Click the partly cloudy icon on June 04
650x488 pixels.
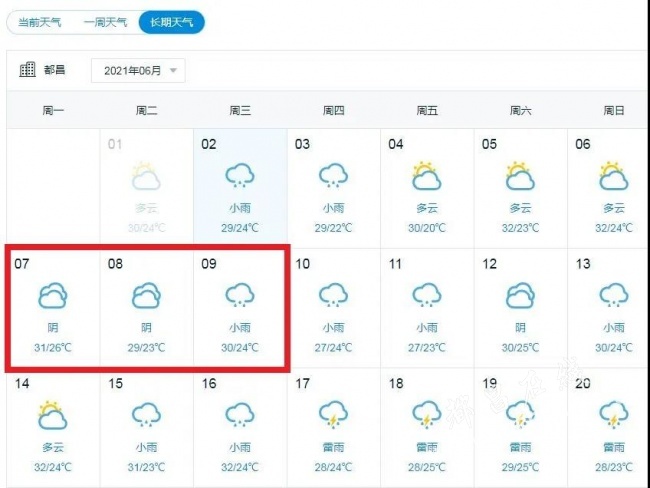(427, 176)
